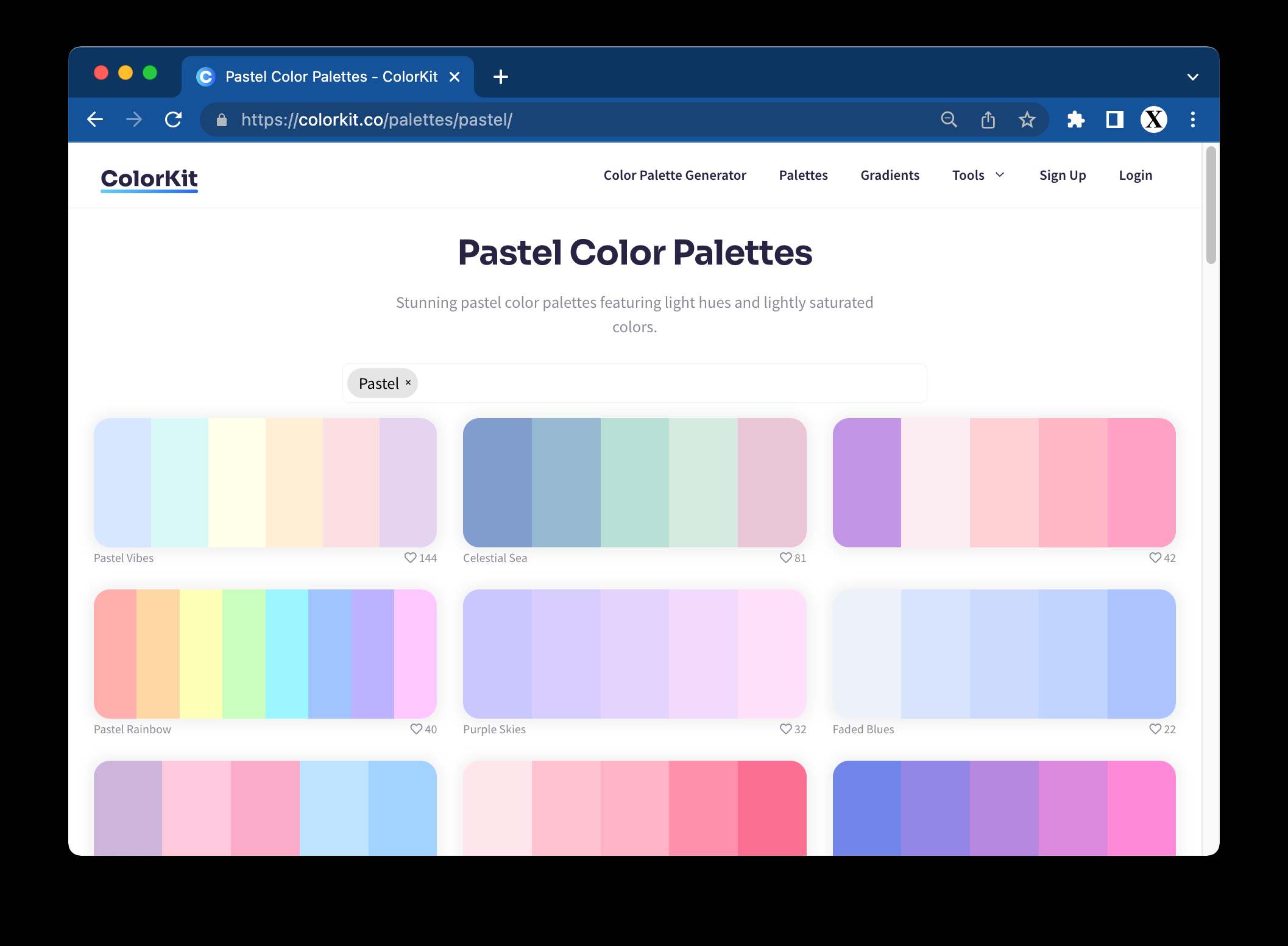
Task: Click the Sign Up link
Action: [1062, 176]
